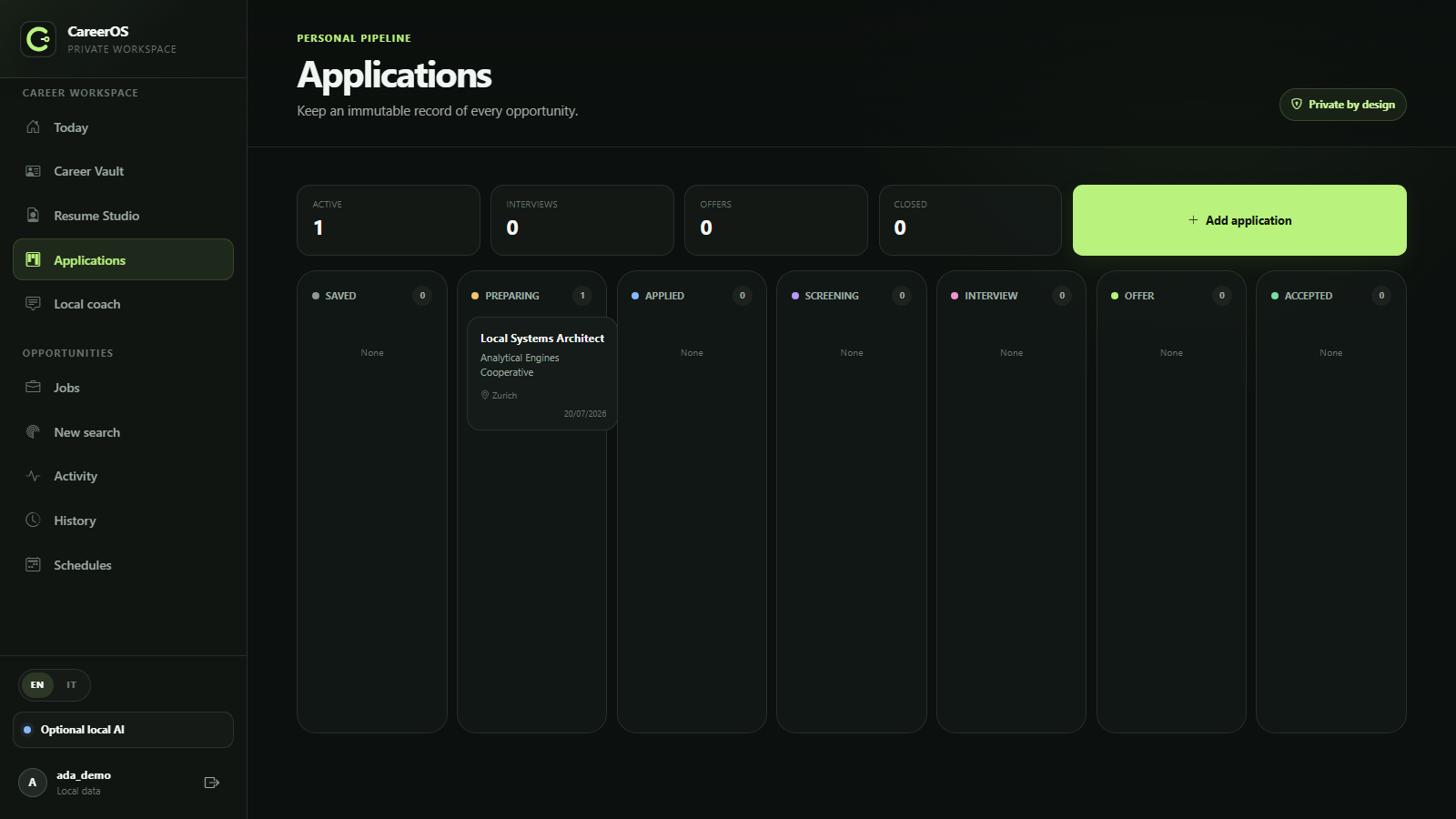Click the Applications page heading
The height and width of the screenshot is (819, 1456).
point(394,75)
